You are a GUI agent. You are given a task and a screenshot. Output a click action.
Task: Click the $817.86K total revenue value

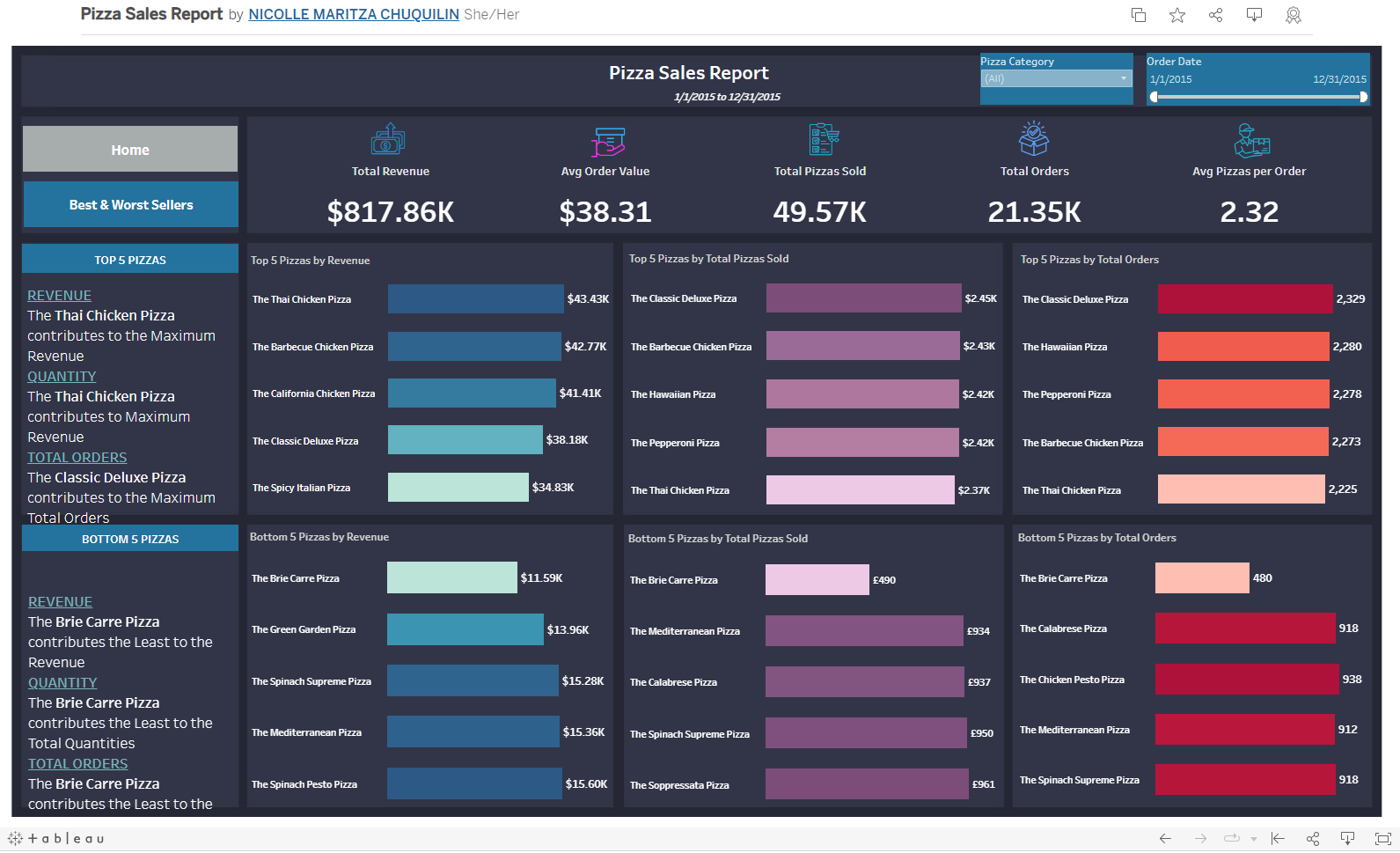point(391,212)
